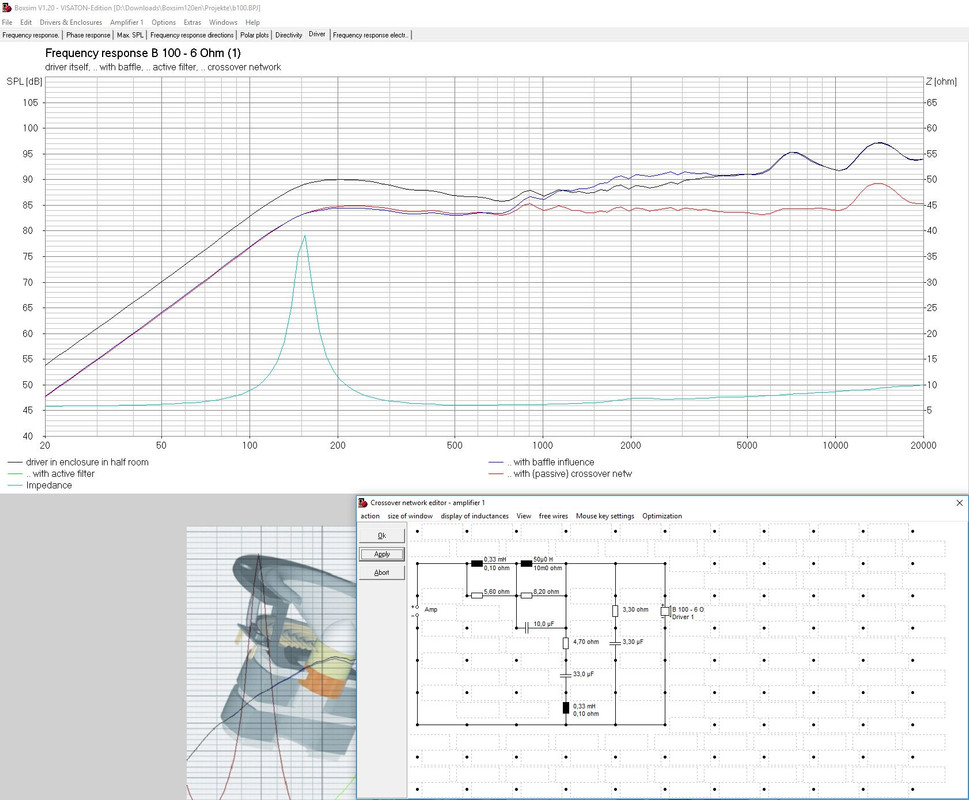969x800 pixels.
Task: Switch to the Frequency response tab
Action: (31, 35)
